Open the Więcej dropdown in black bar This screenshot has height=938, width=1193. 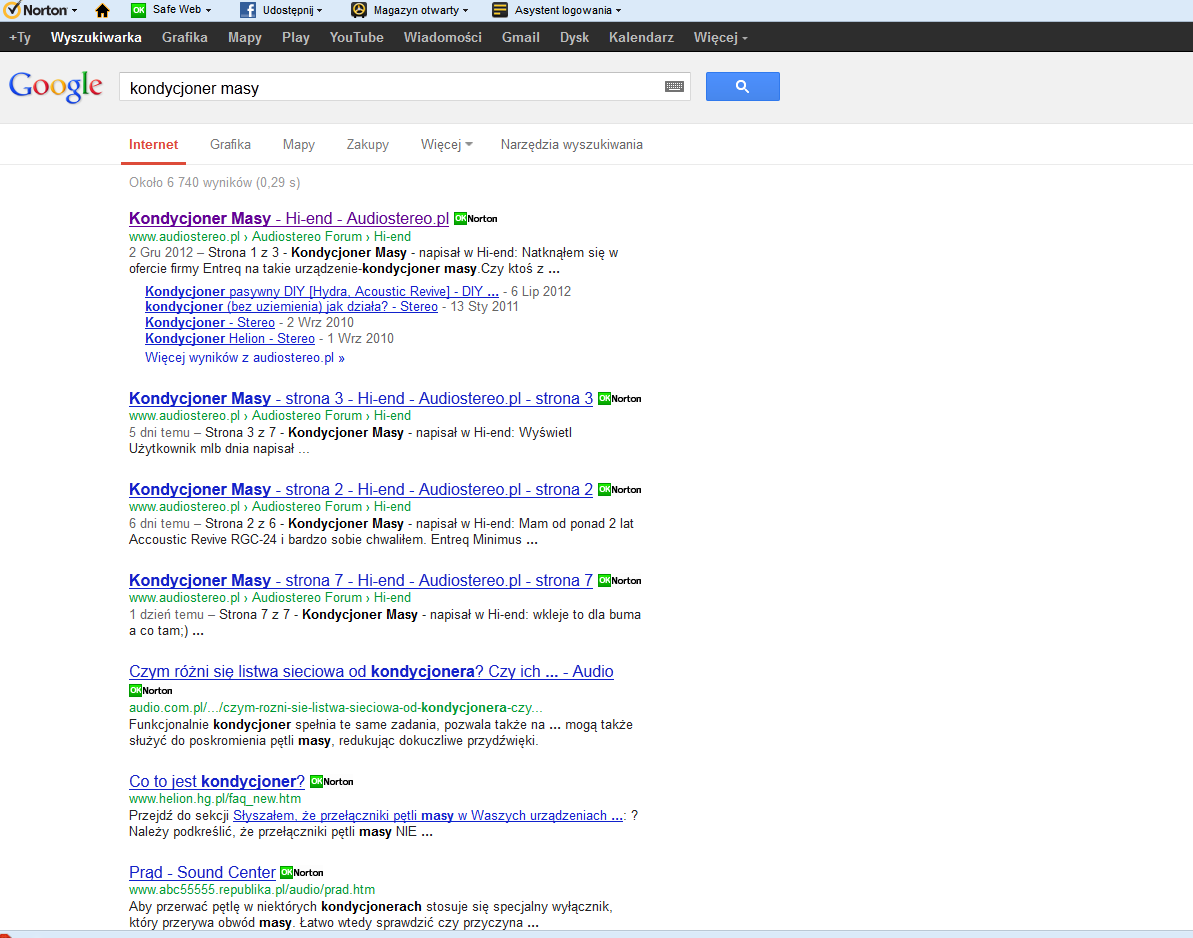click(x=721, y=37)
